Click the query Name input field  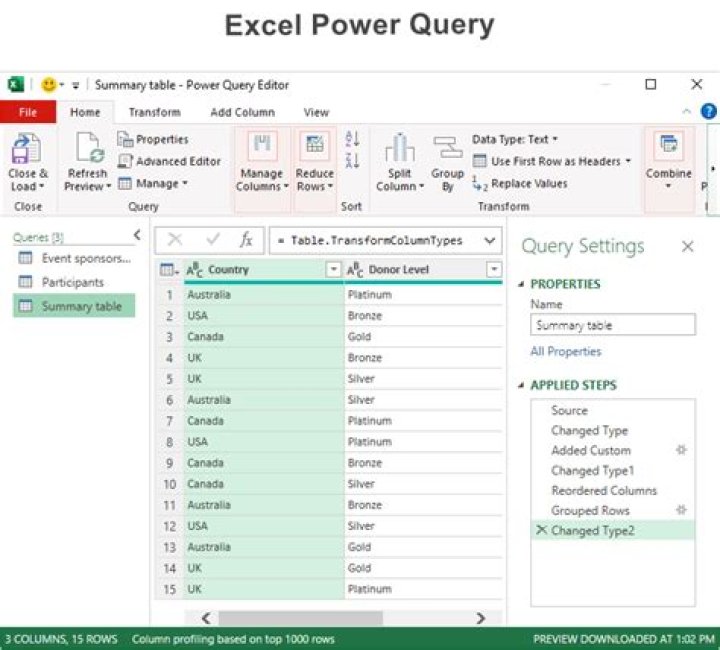pyautogui.click(x=612, y=325)
